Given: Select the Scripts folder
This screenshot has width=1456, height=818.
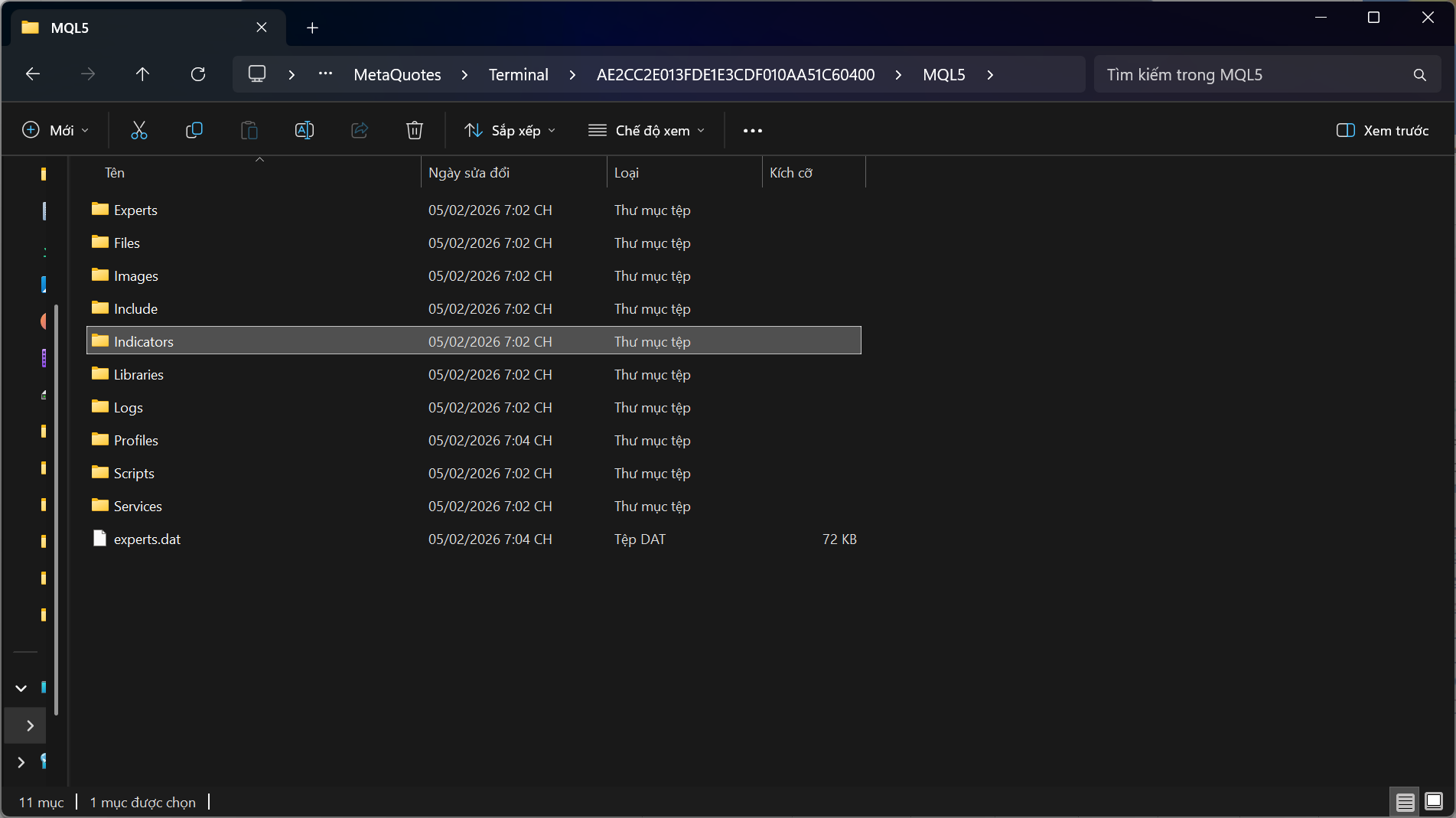Looking at the screenshot, I should [474, 473].
